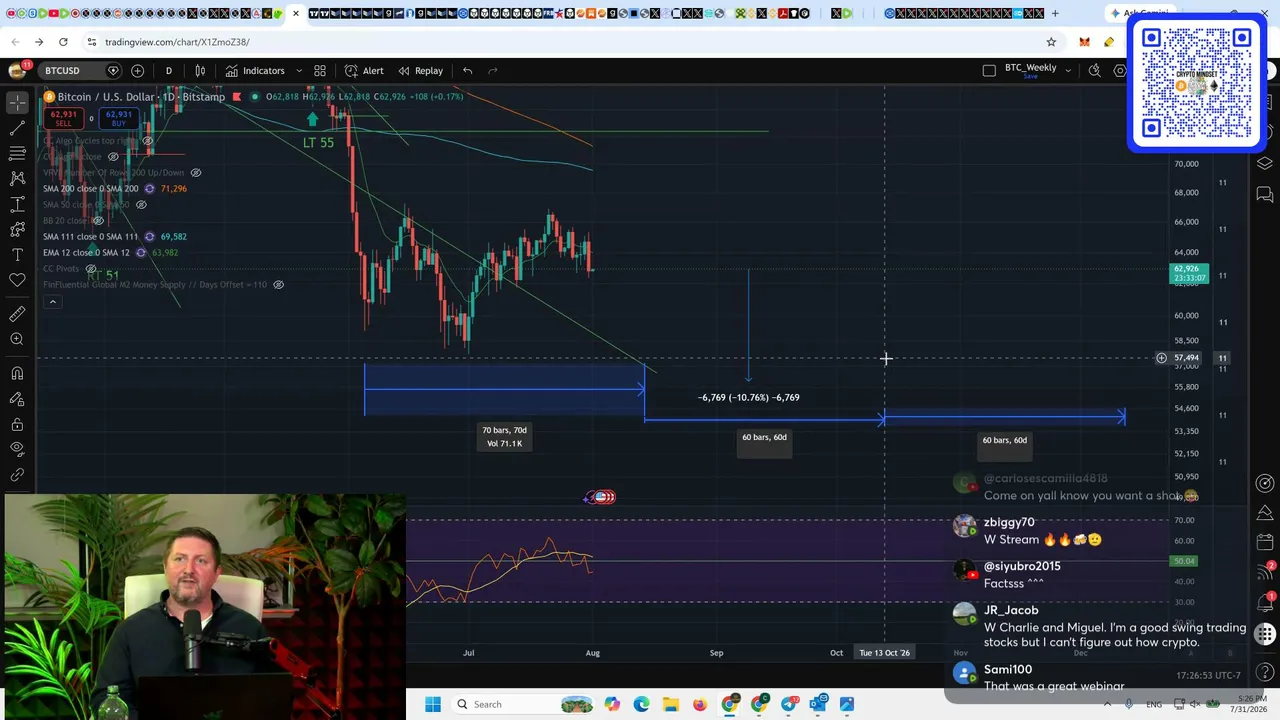Click the 62,931 SELL button

pyautogui.click(x=63, y=118)
